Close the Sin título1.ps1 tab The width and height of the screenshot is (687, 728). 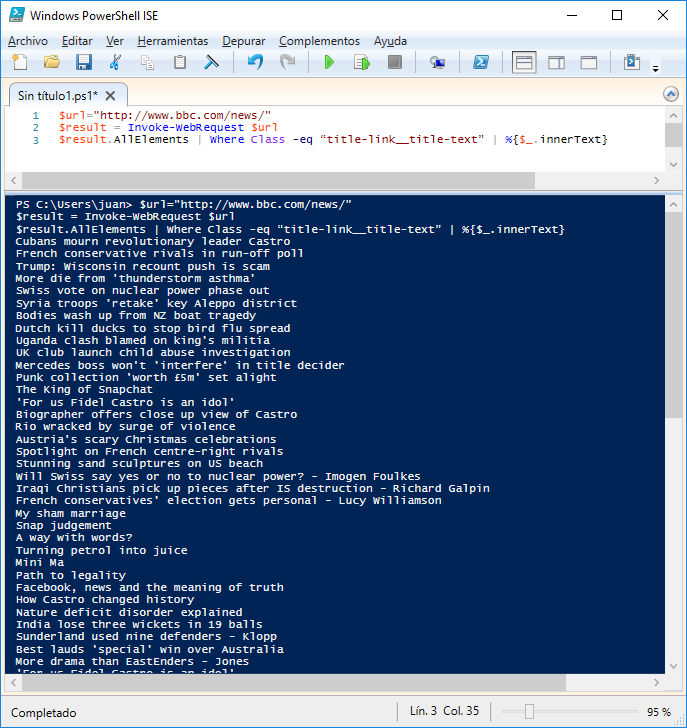(111, 95)
